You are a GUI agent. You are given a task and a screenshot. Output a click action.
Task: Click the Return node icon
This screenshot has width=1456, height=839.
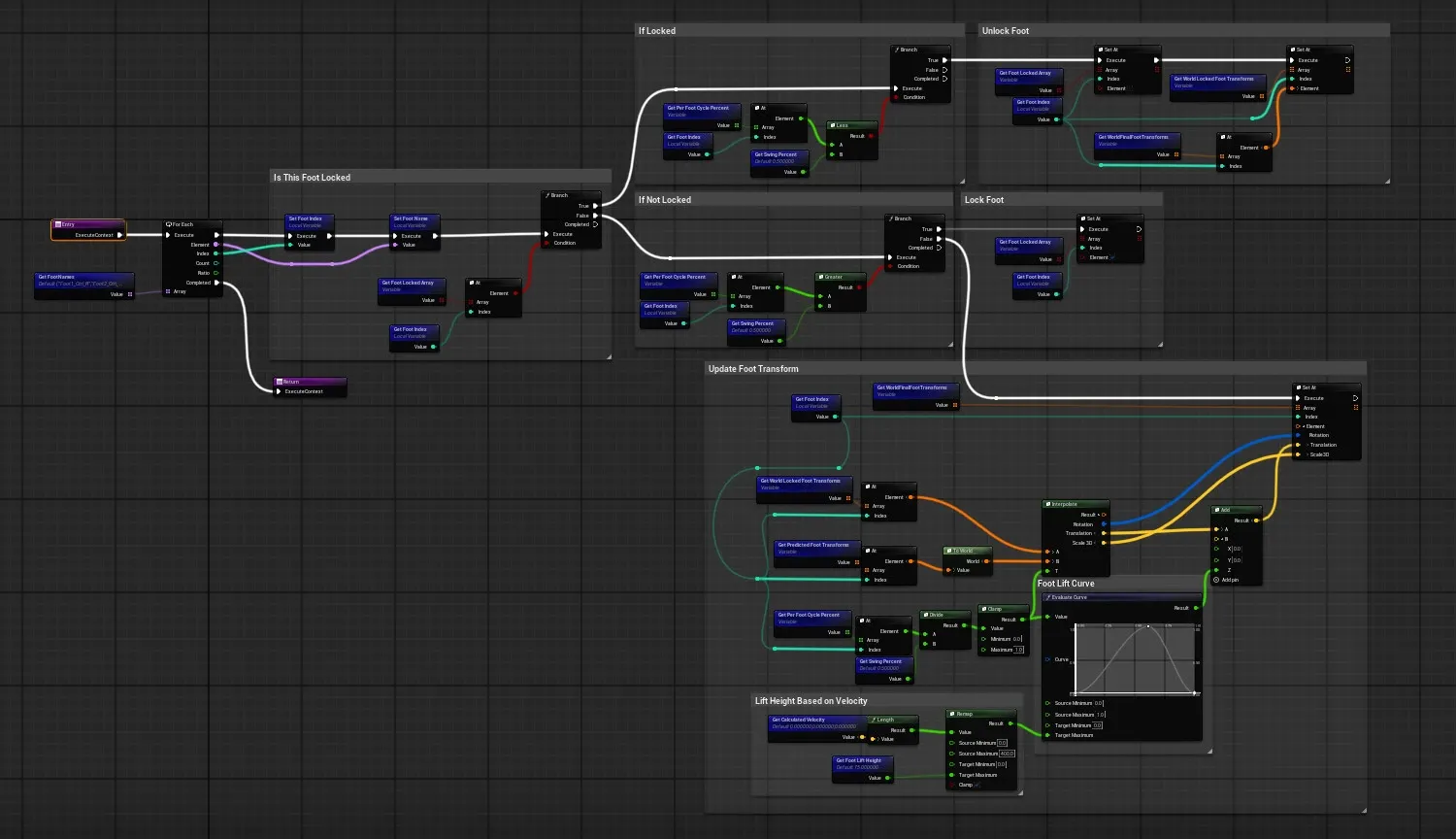(280, 382)
